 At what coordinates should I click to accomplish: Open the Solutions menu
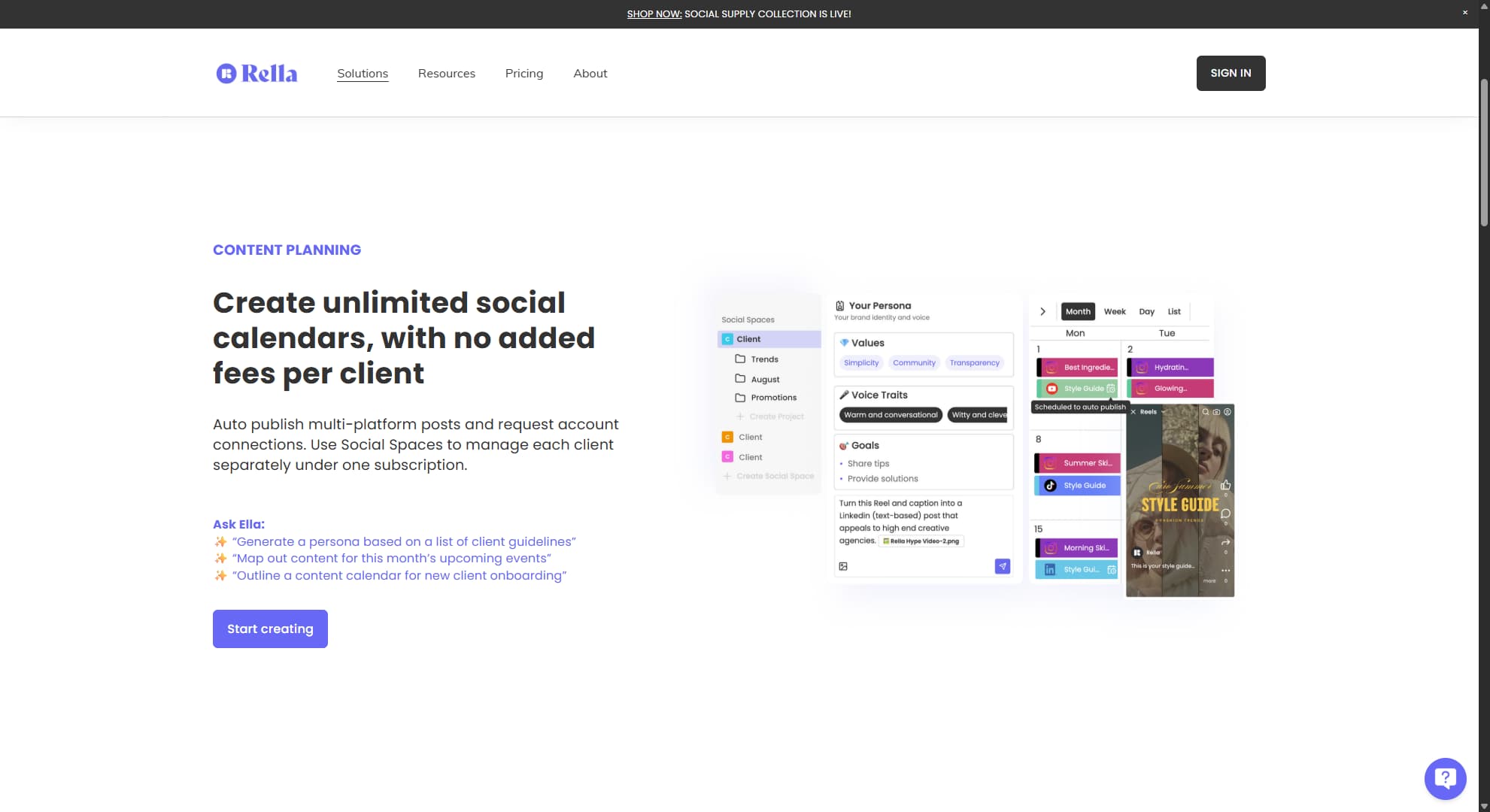363,73
